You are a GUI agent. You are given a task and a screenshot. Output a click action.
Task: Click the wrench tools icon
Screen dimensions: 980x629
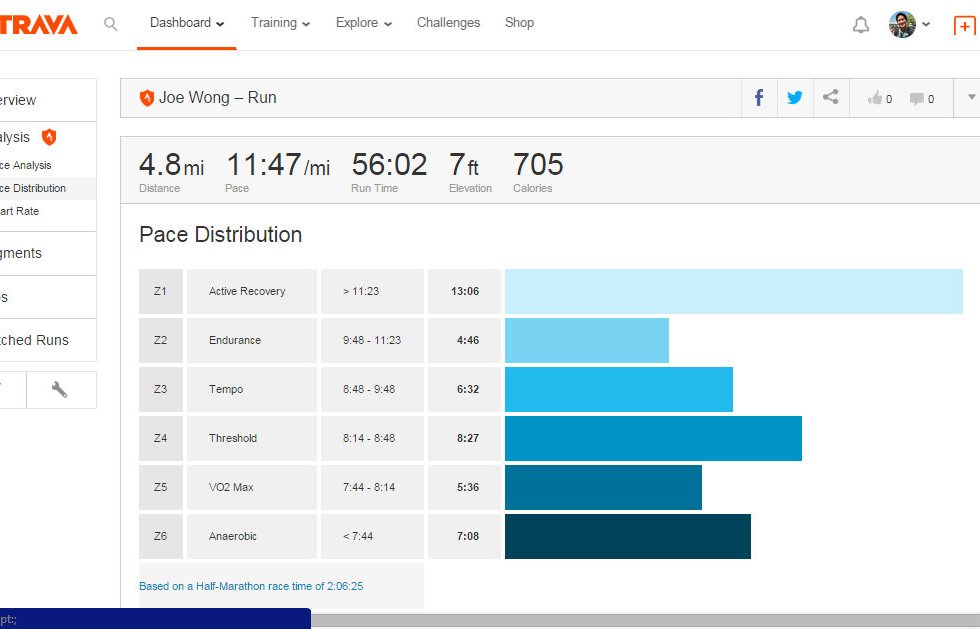tap(60, 390)
